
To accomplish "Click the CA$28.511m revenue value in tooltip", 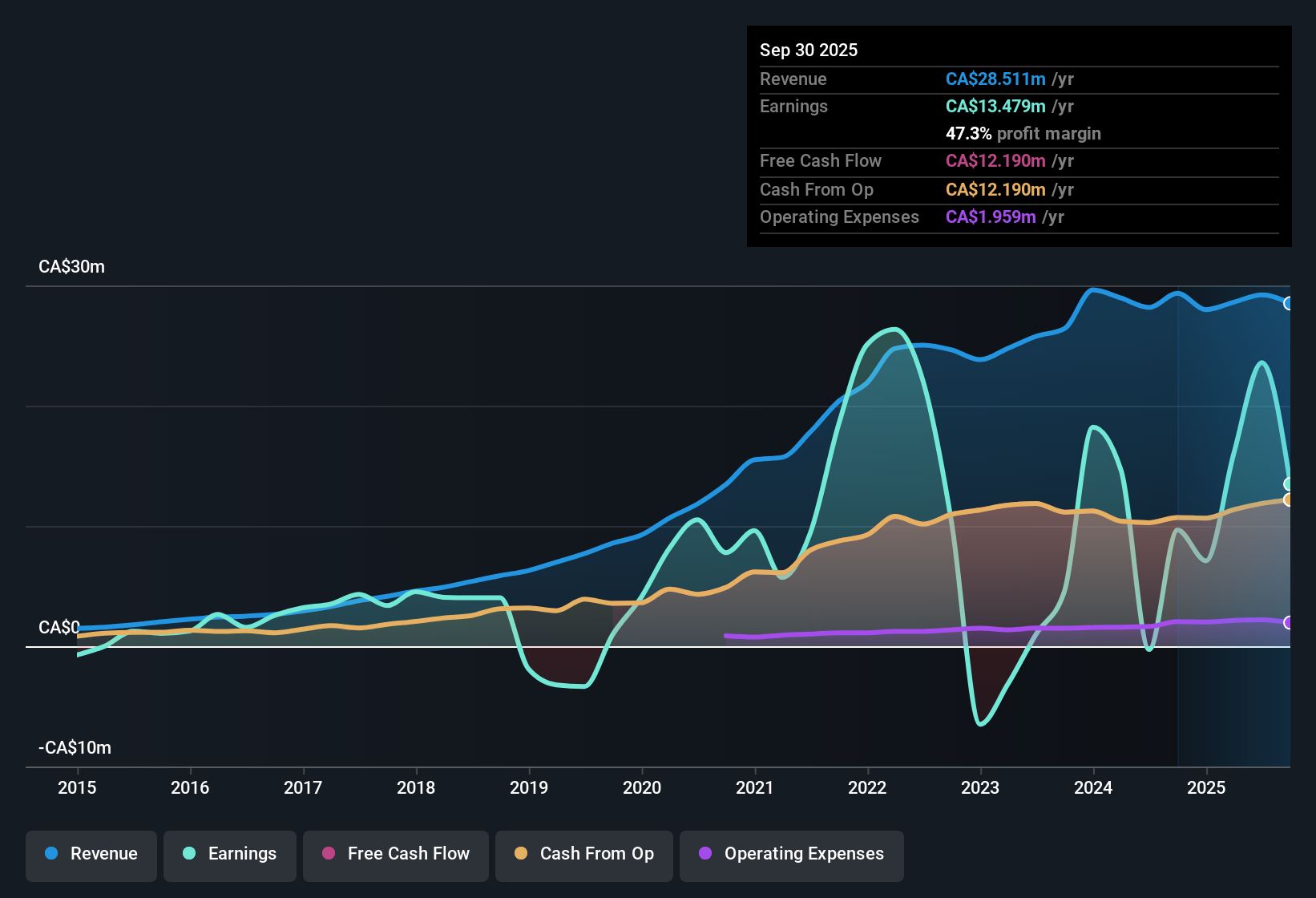I will click(995, 79).
